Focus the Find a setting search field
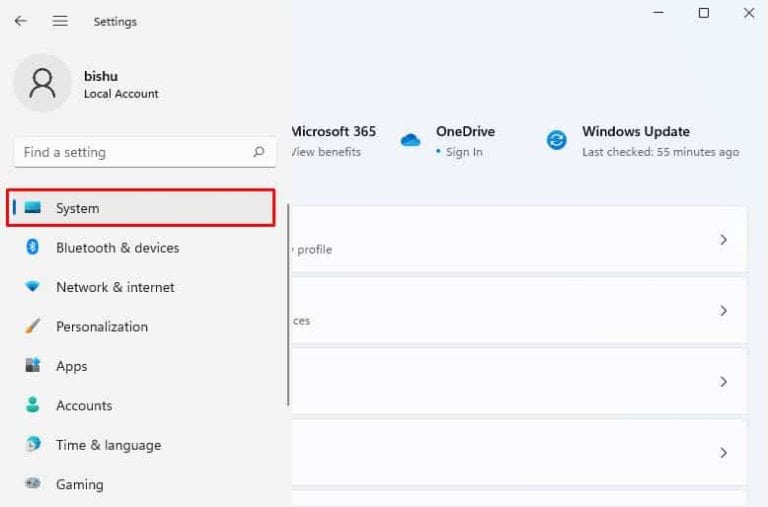This screenshot has width=768, height=507. tap(130, 152)
